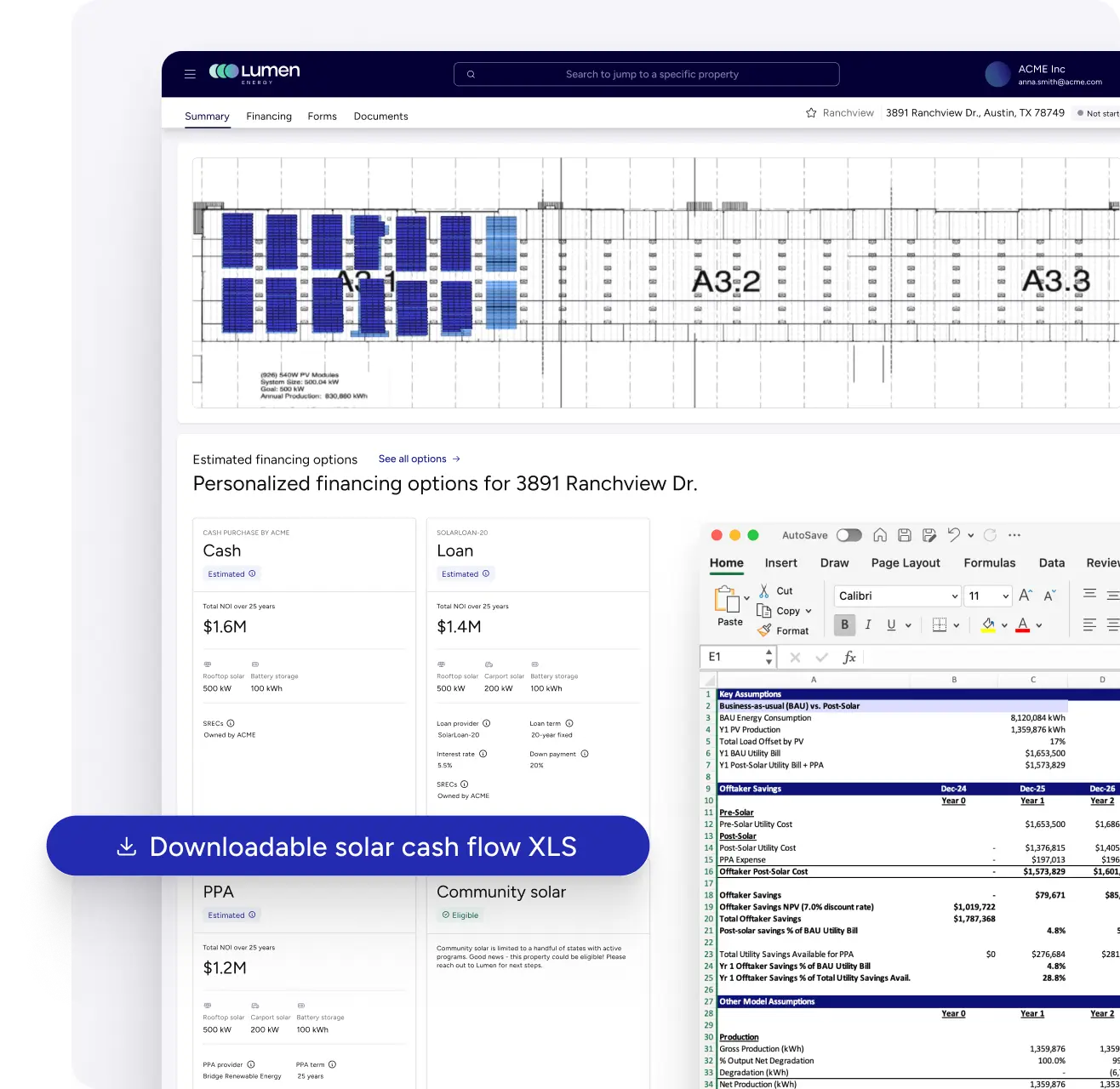
Task: Apply yellow fill color bucket
Action: [988, 625]
